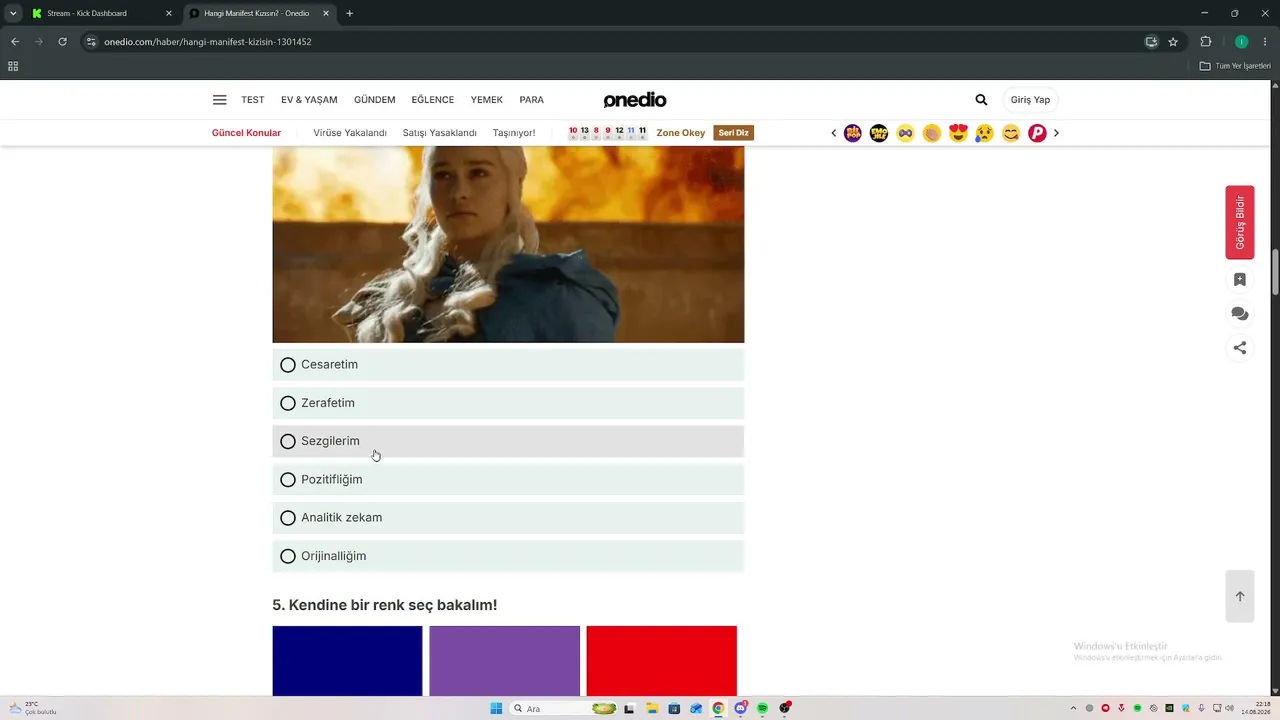The image size is (1280, 720).
Task: Choose the Orijinalliğim answer option
Action: coord(508,556)
